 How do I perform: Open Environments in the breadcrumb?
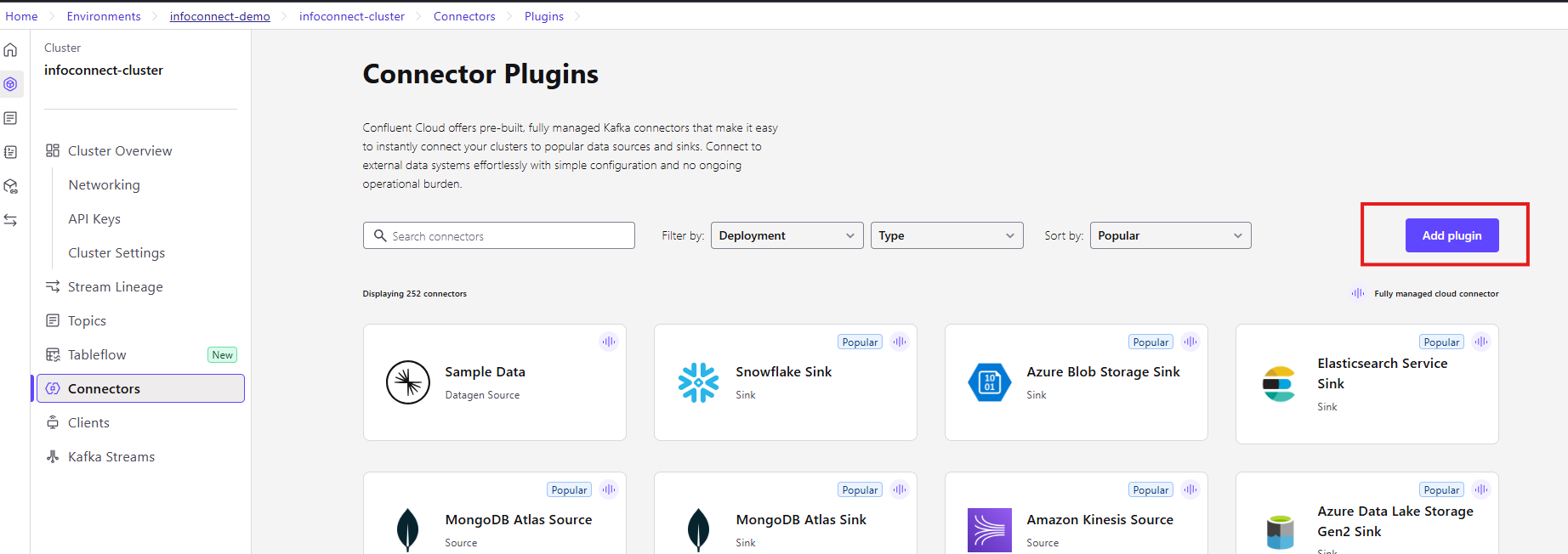(x=104, y=16)
